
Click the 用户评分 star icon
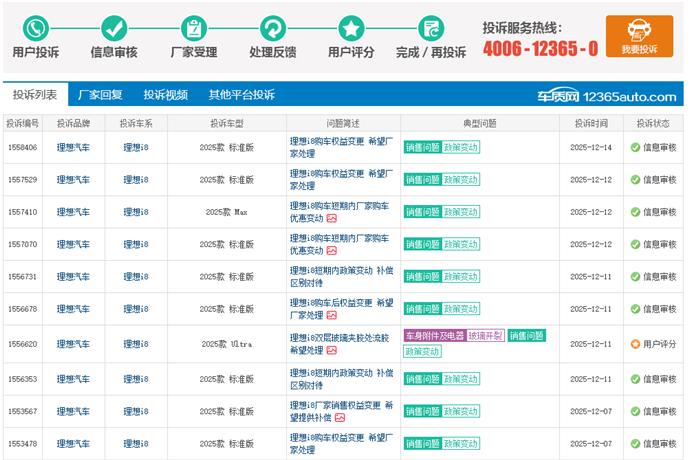[351, 26]
